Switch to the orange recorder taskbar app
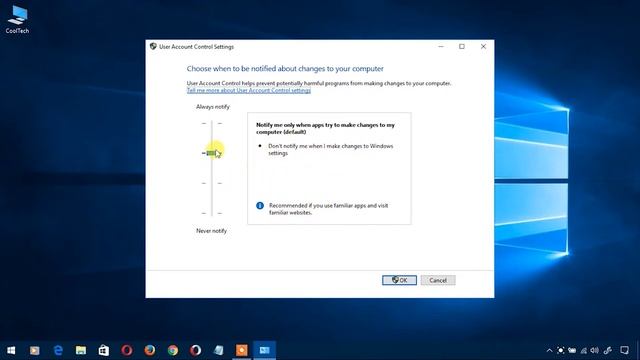640x360 pixels. (242, 350)
